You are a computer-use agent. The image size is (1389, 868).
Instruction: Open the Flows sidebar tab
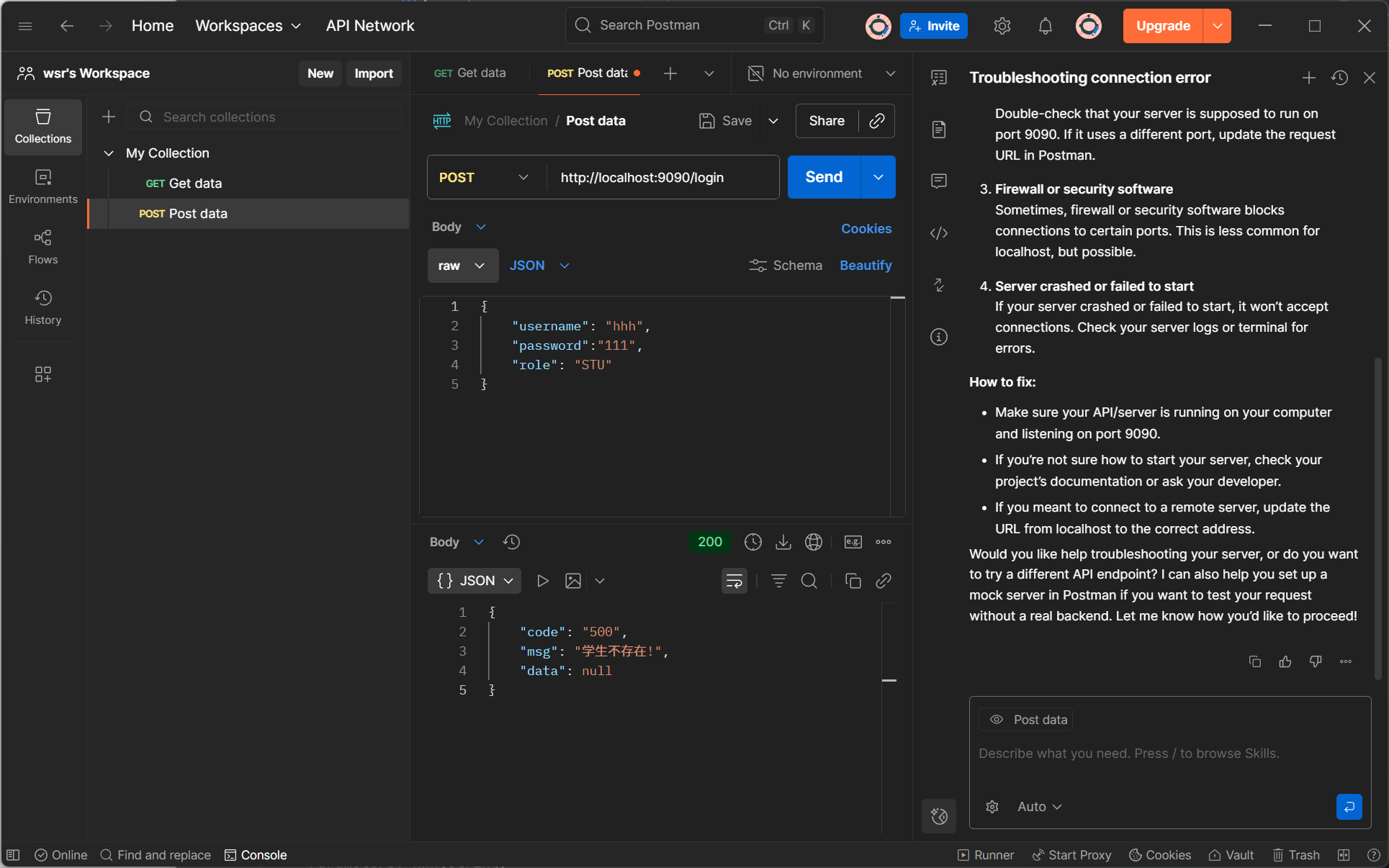pyautogui.click(x=43, y=248)
